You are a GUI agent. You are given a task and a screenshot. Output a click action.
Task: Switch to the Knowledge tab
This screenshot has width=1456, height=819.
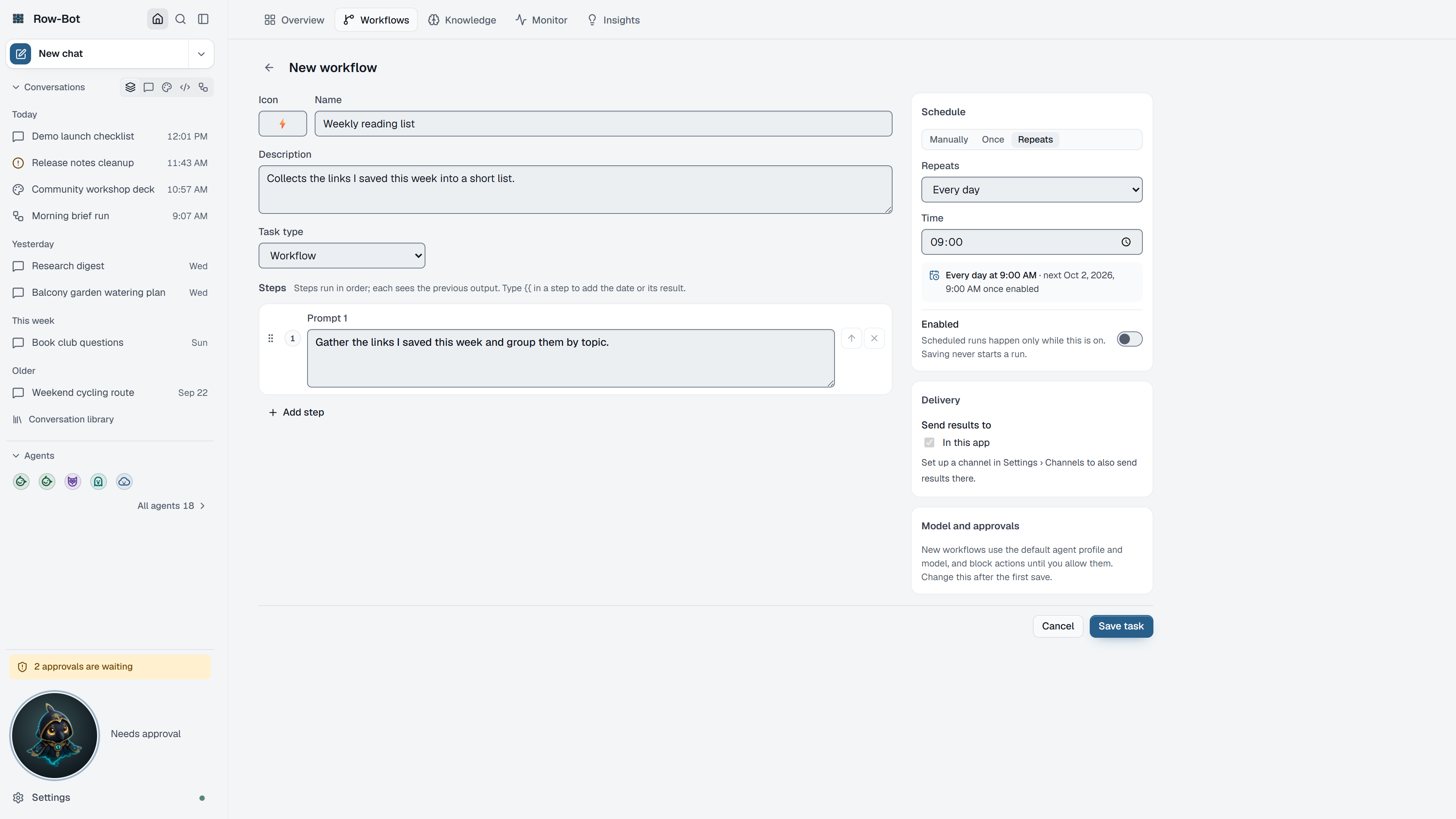462,20
